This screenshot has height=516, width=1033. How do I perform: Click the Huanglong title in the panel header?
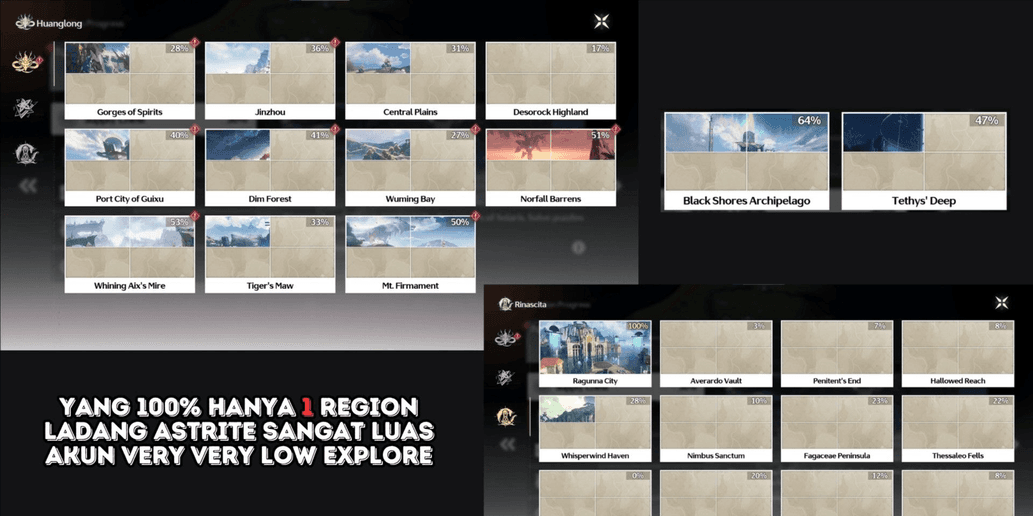(58, 22)
